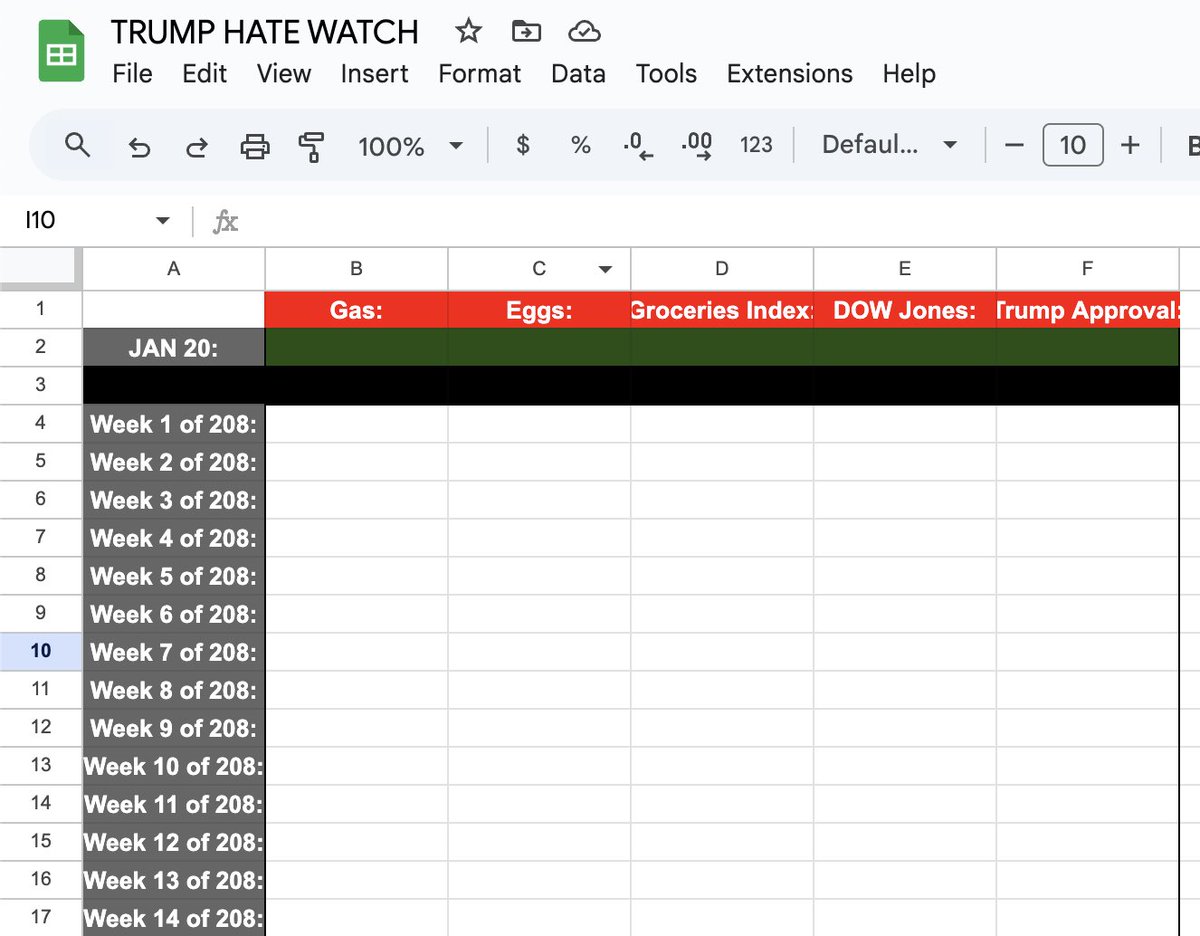Image resolution: width=1200 pixels, height=936 pixels.
Task: Decrease font size with minus button
Action: 1014,146
